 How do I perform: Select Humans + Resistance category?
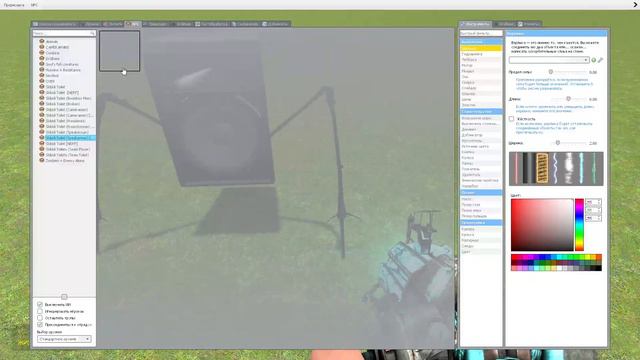[63, 70]
